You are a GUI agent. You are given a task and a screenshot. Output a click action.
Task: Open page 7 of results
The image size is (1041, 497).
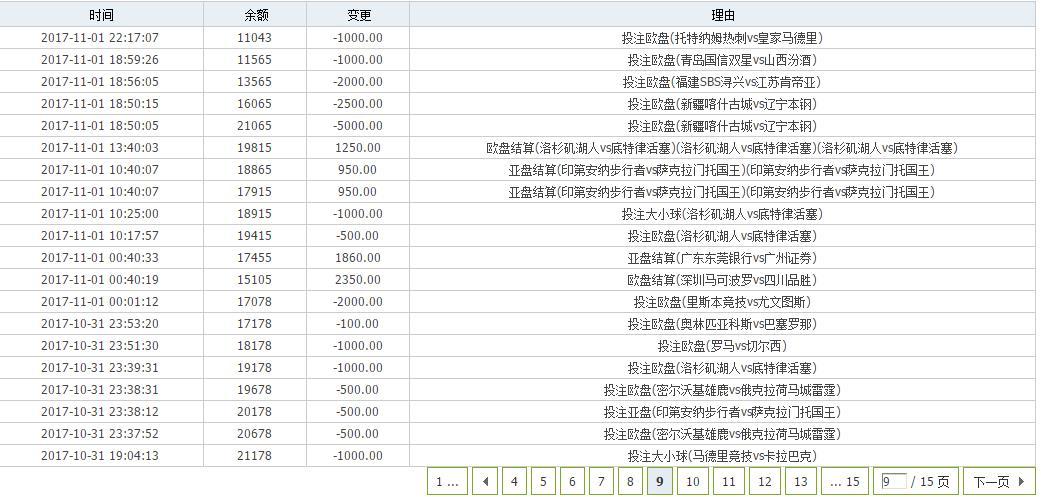click(601, 481)
